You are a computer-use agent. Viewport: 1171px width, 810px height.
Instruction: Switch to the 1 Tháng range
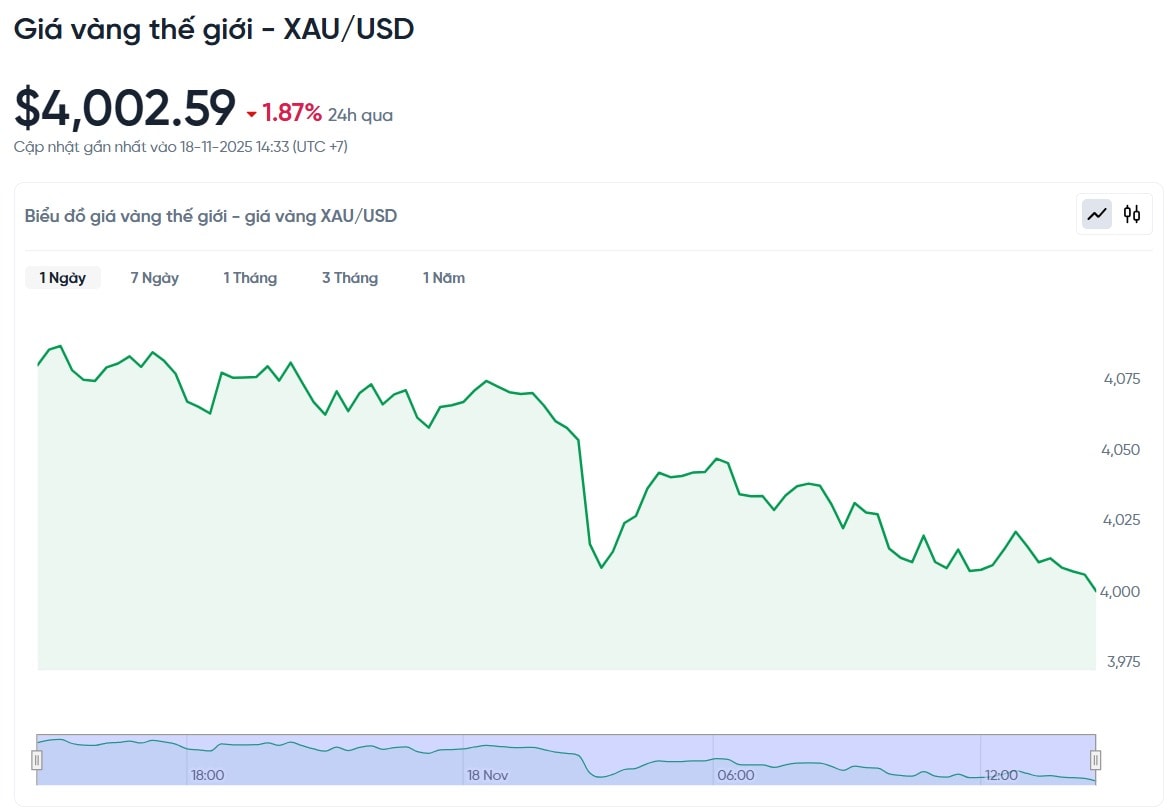[x=250, y=278]
